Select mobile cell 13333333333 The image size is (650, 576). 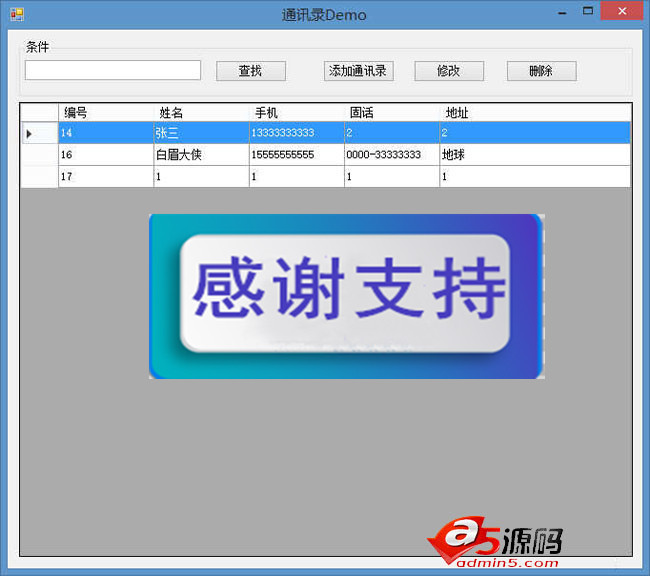click(296, 133)
